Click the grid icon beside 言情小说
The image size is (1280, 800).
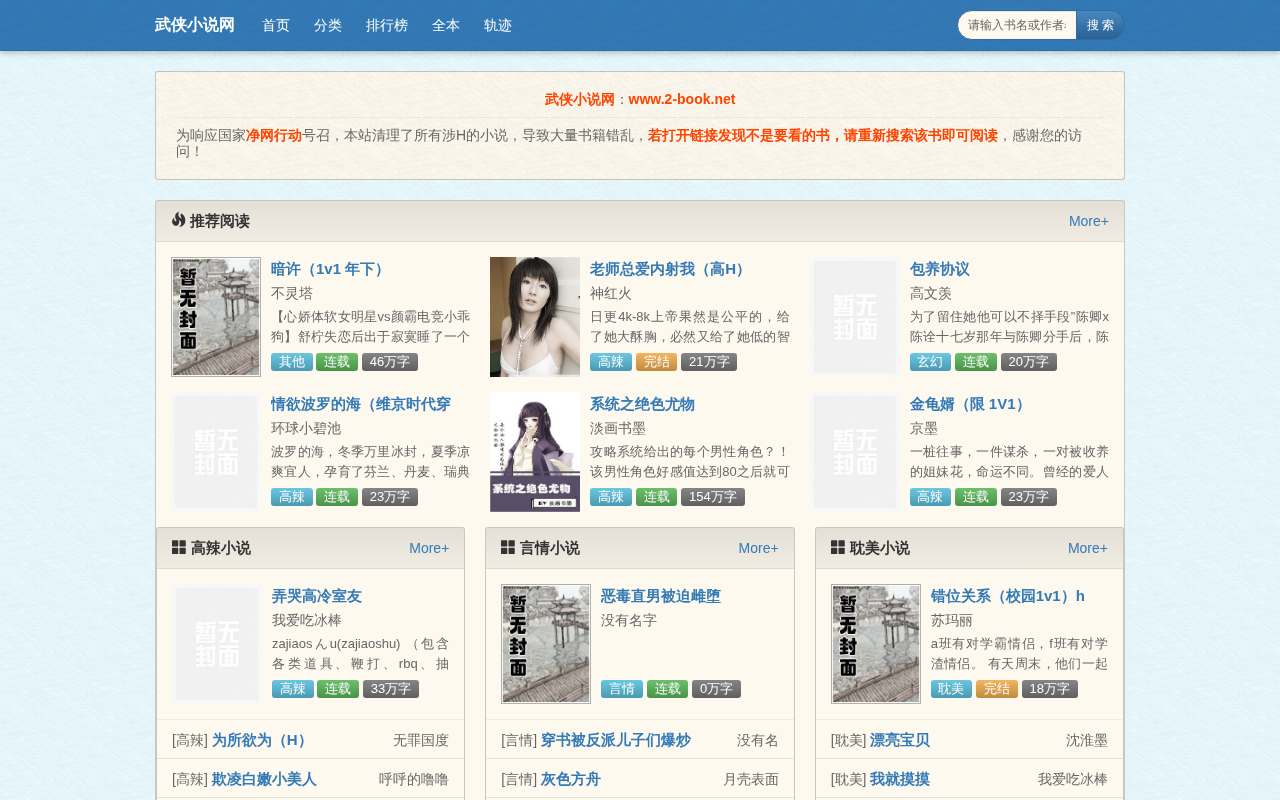[x=508, y=547]
